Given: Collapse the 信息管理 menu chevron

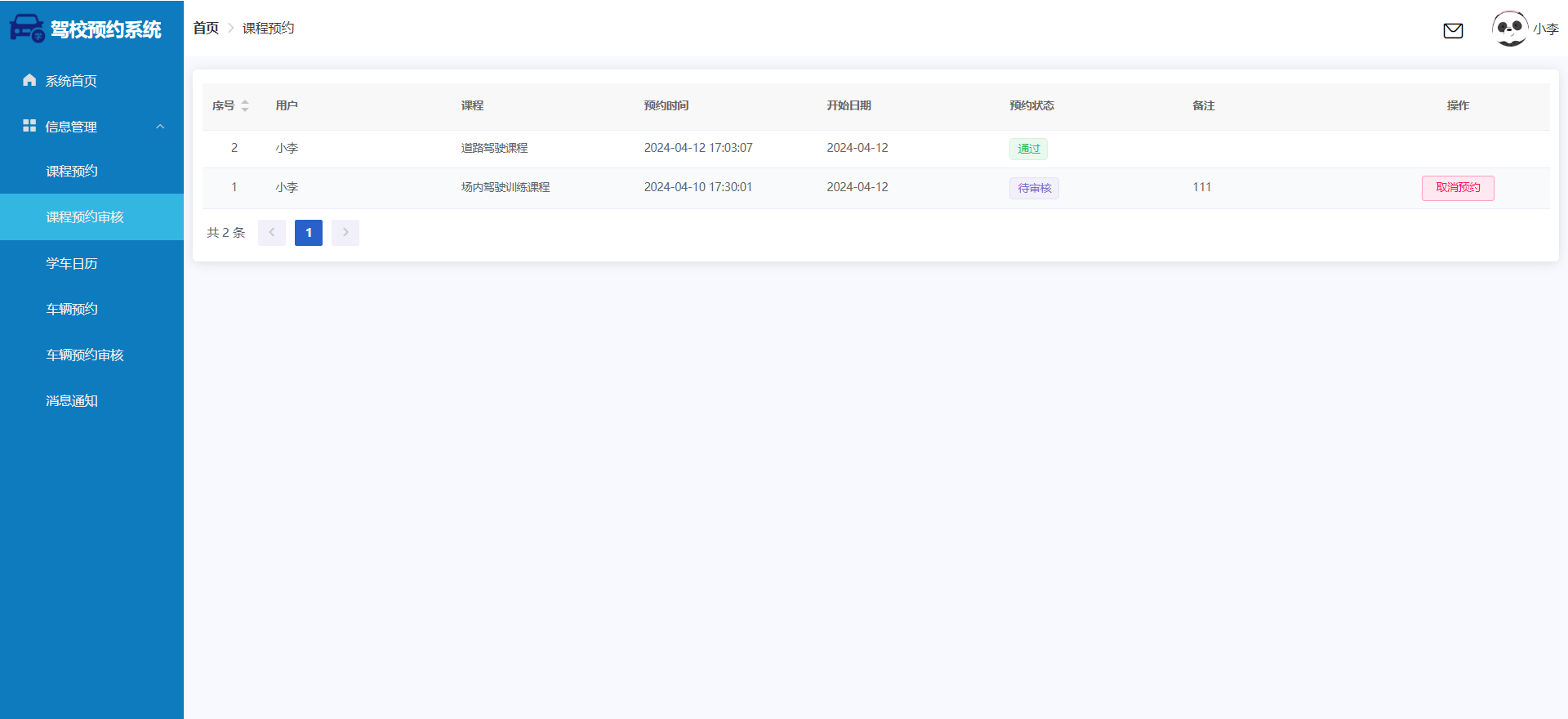Looking at the screenshot, I should (x=160, y=127).
